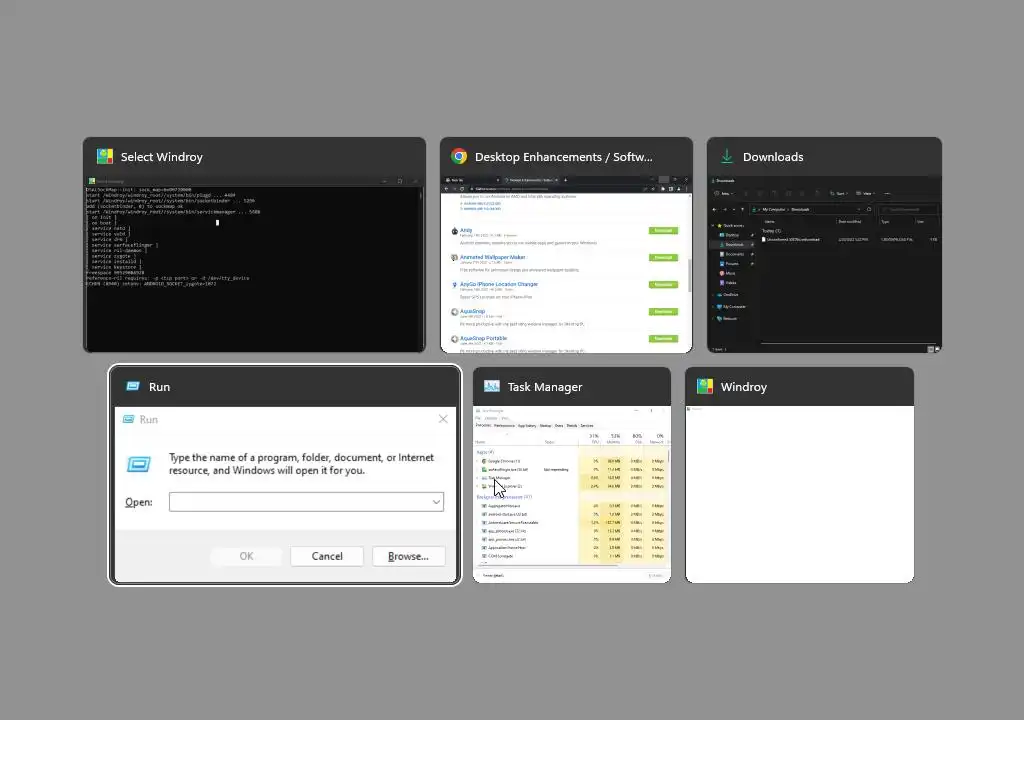
Task: Click Download next to Animated Wallpaper Maker
Action: pos(663,257)
